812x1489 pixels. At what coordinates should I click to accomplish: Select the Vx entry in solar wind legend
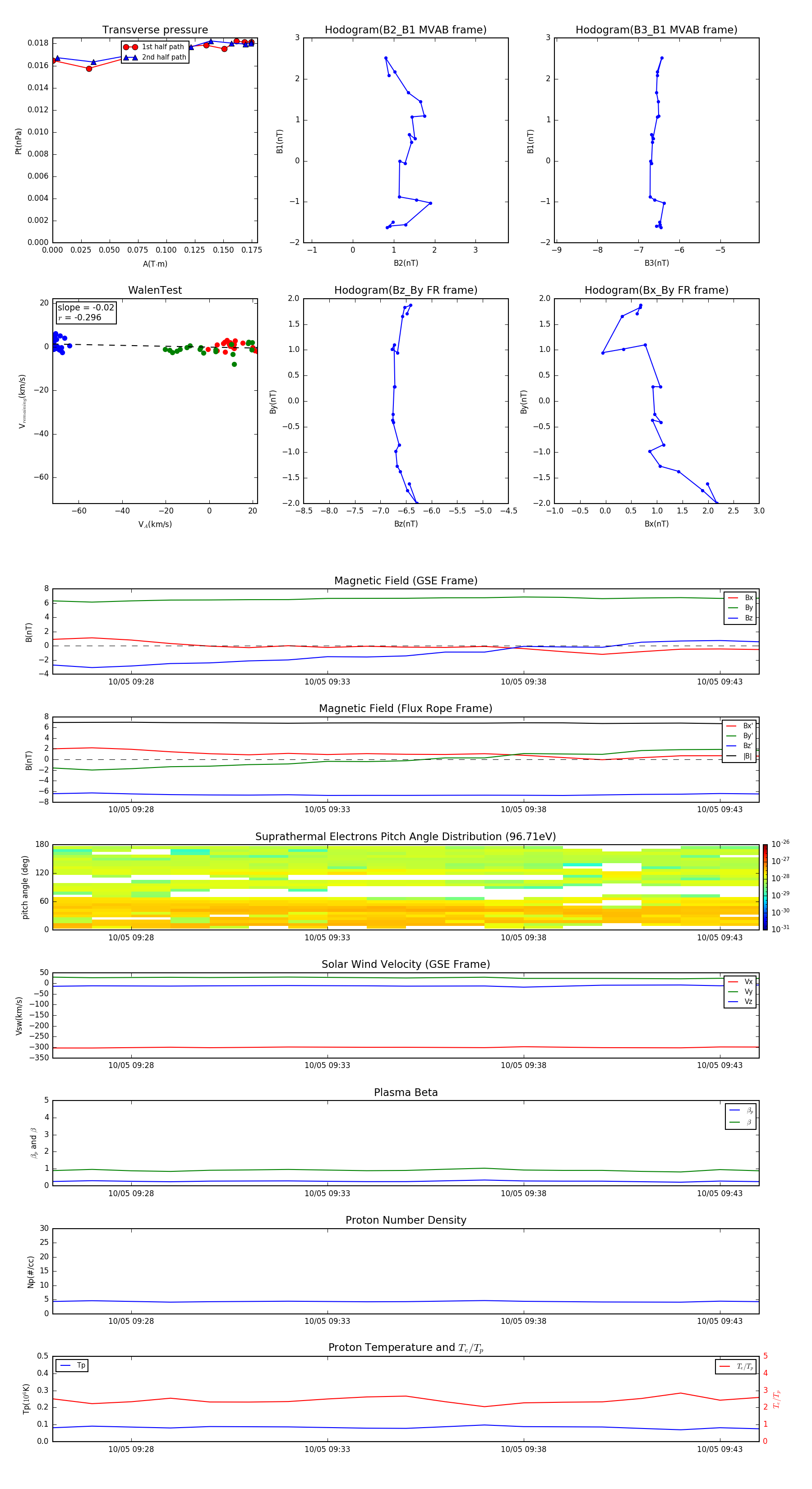pyautogui.click(x=740, y=982)
